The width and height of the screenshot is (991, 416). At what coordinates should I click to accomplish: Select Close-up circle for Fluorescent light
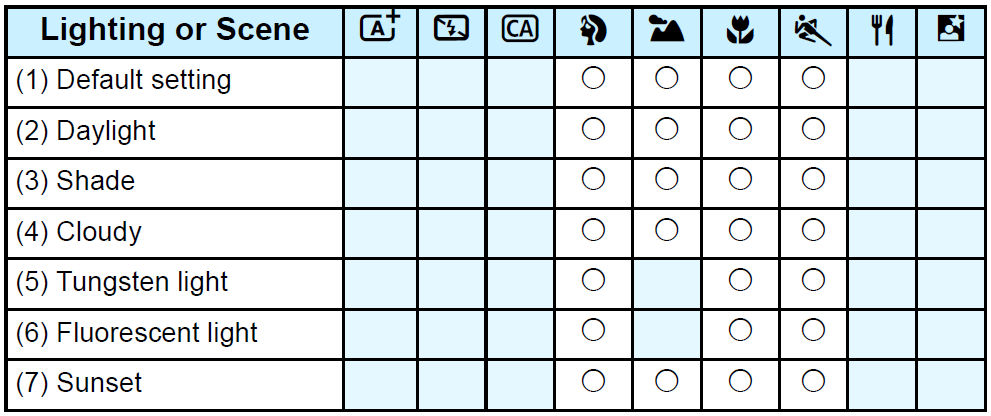(x=740, y=331)
